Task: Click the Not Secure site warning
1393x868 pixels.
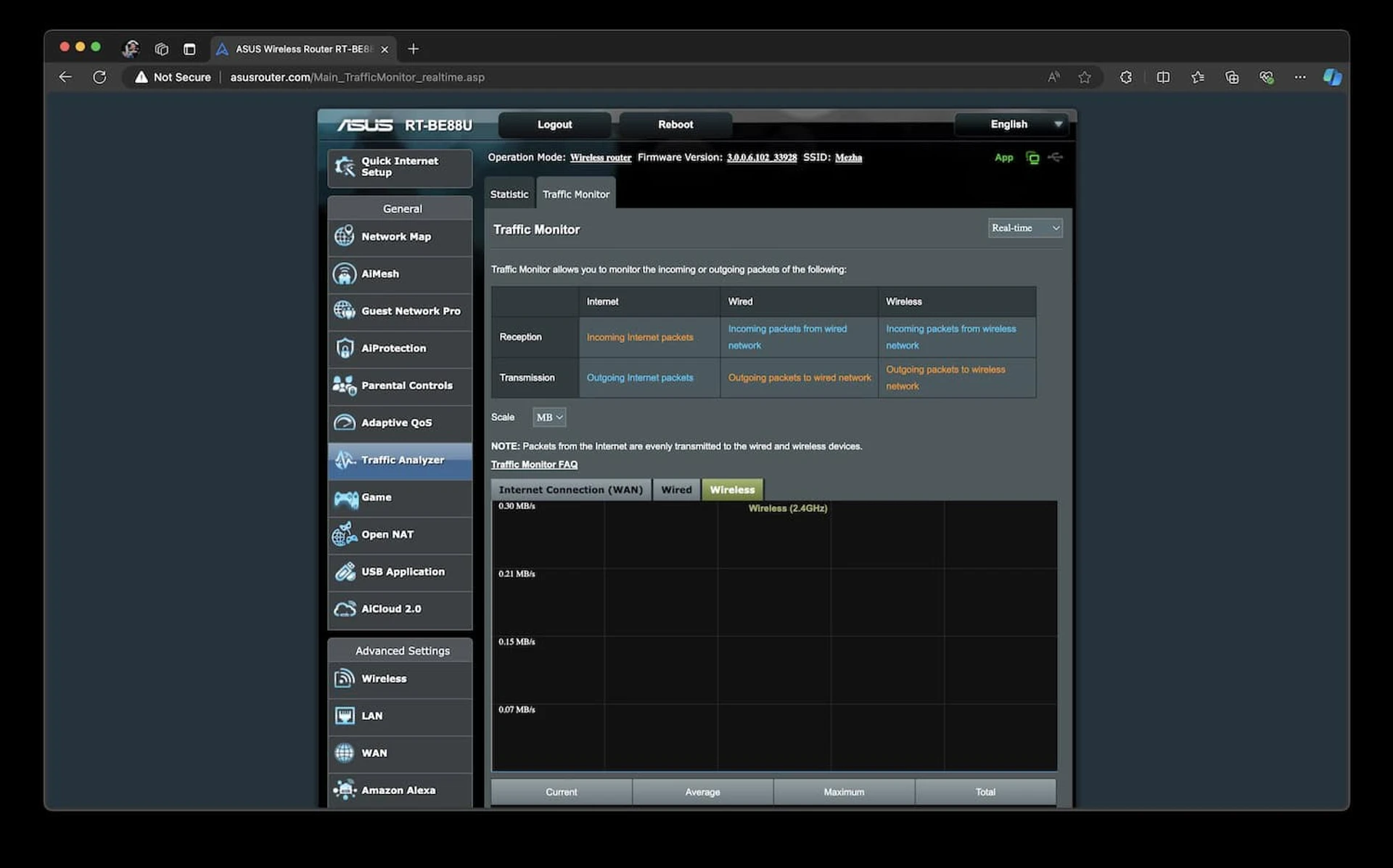Action: pyautogui.click(x=173, y=77)
